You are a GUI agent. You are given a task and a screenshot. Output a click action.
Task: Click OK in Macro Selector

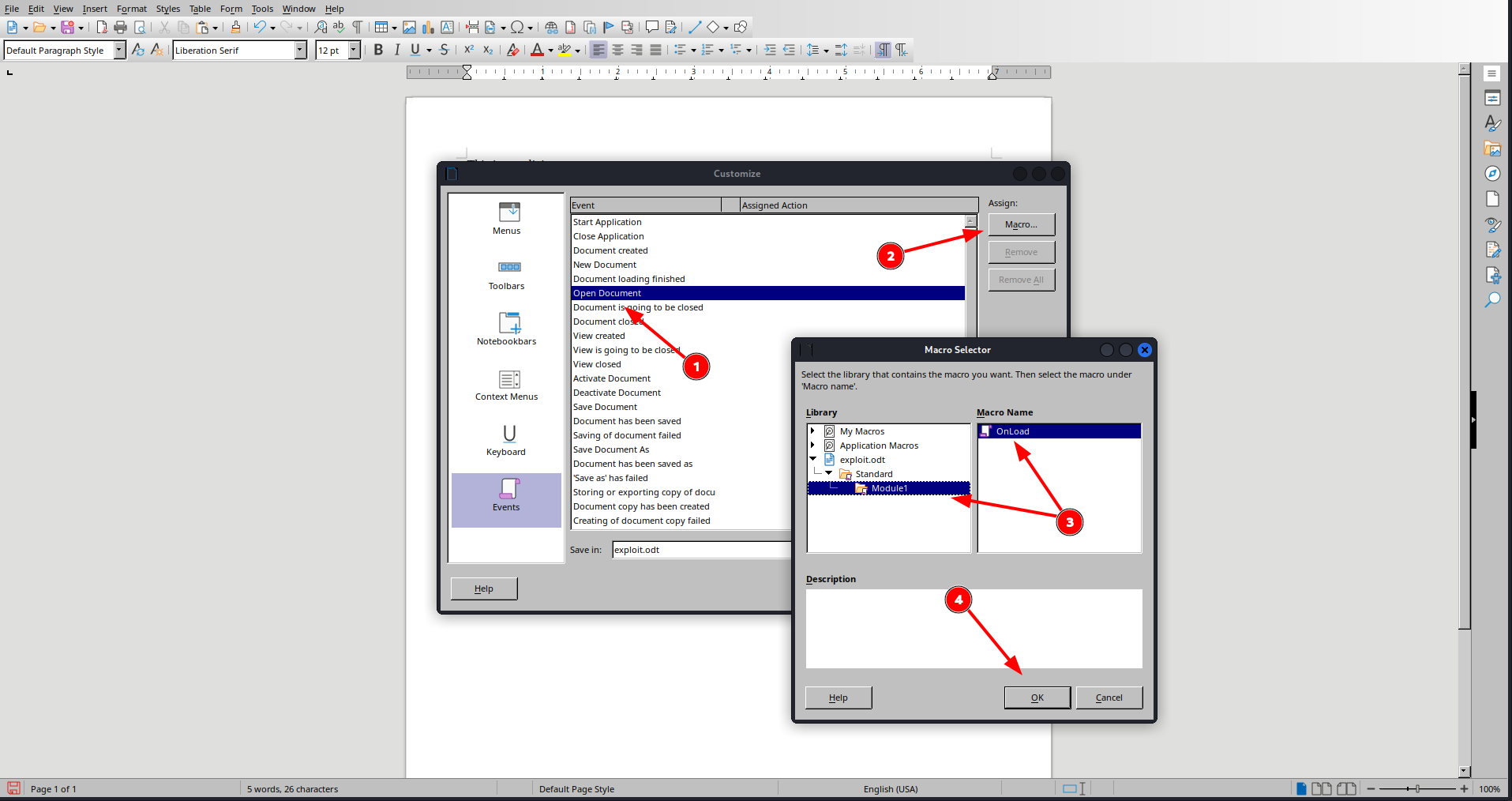coord(1037,698)
